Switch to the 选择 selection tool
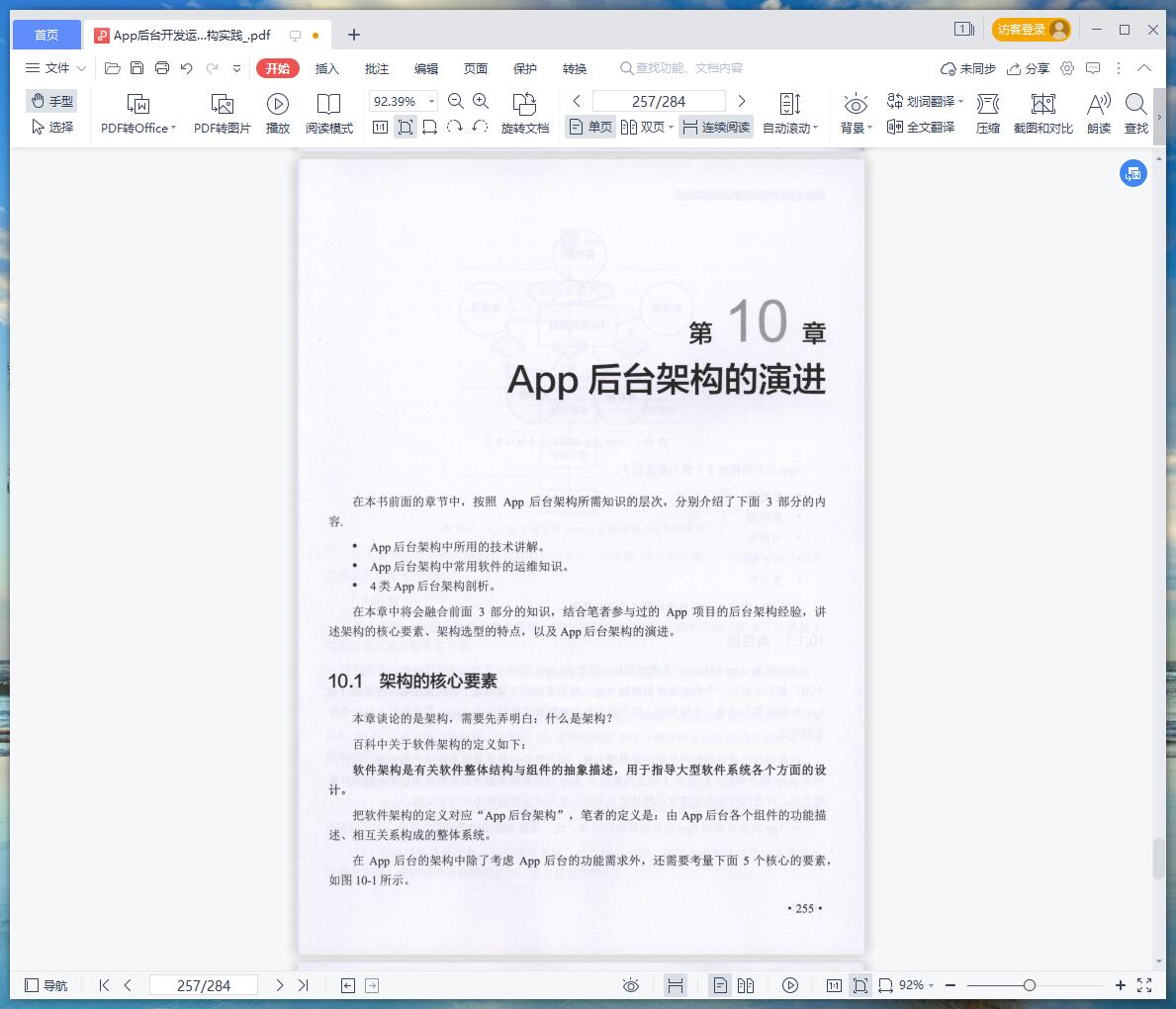Viewport: 1176px width, 1009px height. click(x=51, y=127)
